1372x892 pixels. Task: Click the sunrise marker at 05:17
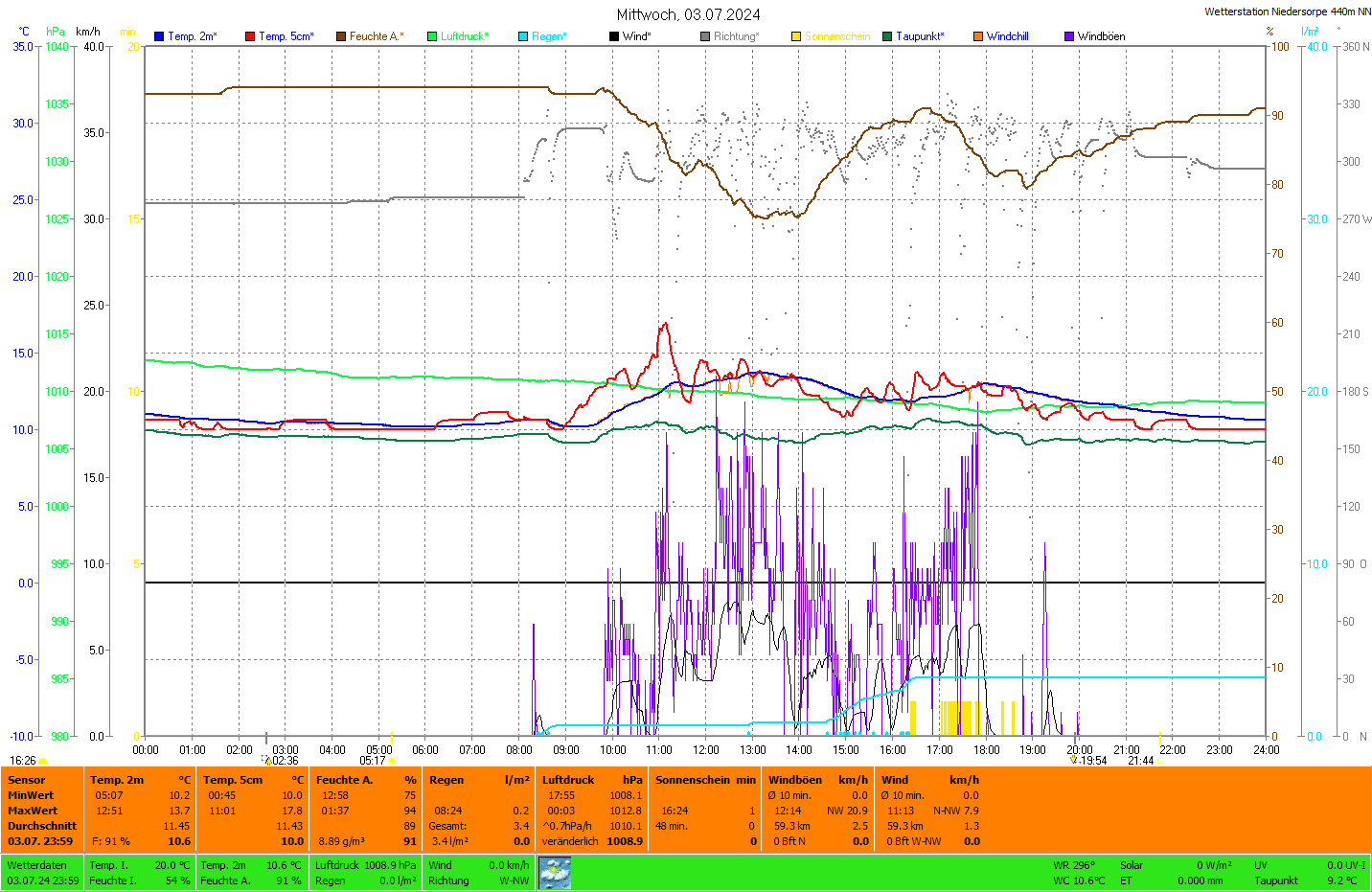[x=392, y=761]
